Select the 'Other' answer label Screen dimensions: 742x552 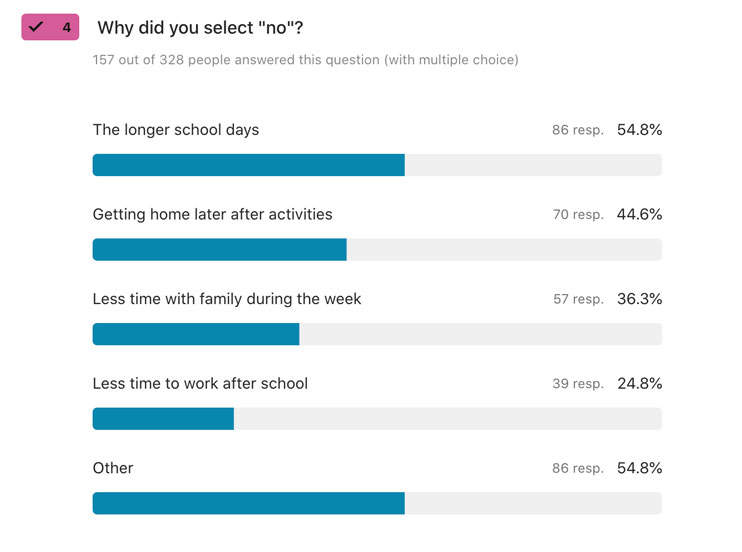(113, 468)
